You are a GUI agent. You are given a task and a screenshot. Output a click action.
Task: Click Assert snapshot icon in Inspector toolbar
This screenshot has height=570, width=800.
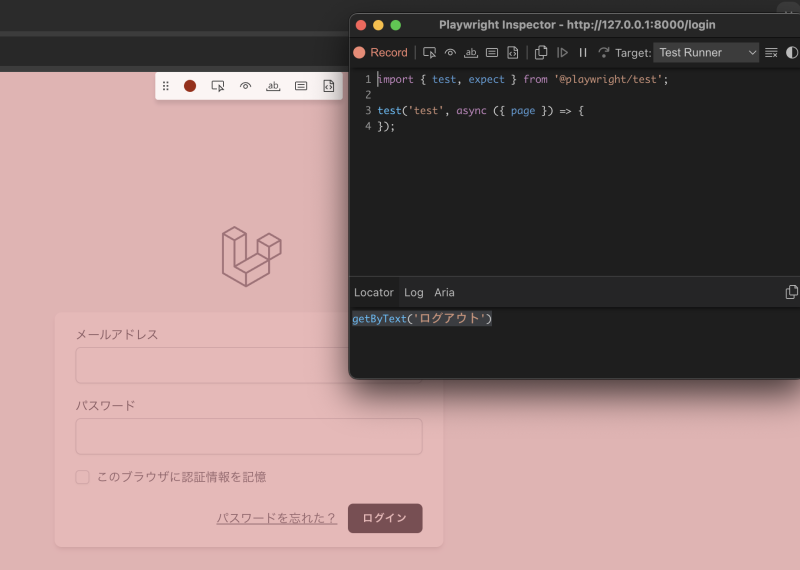[x=513, y=53]
